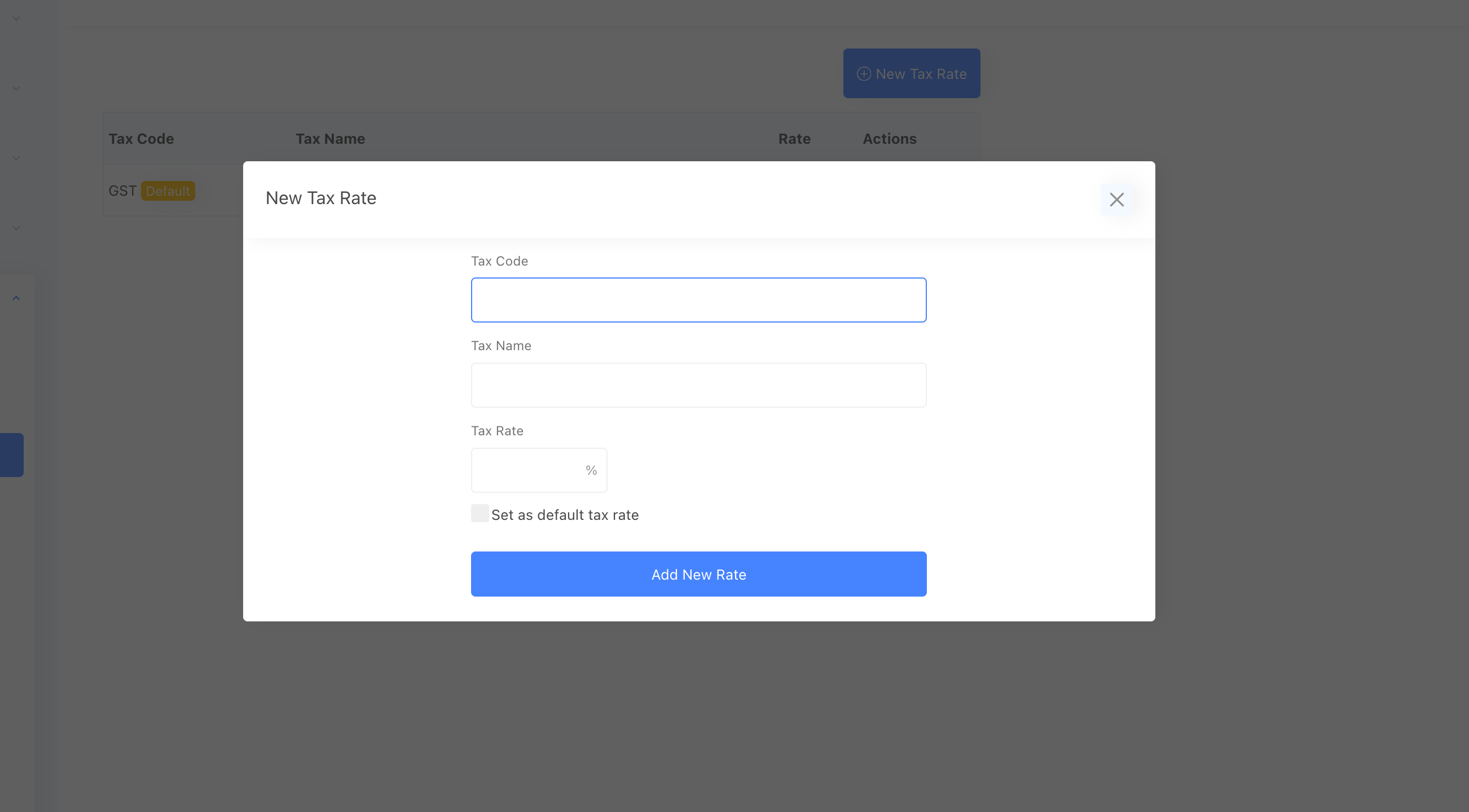The image size is (1469, 812).
Task: Click the 'Set as default tax rate' label
Action: (565, 515)
